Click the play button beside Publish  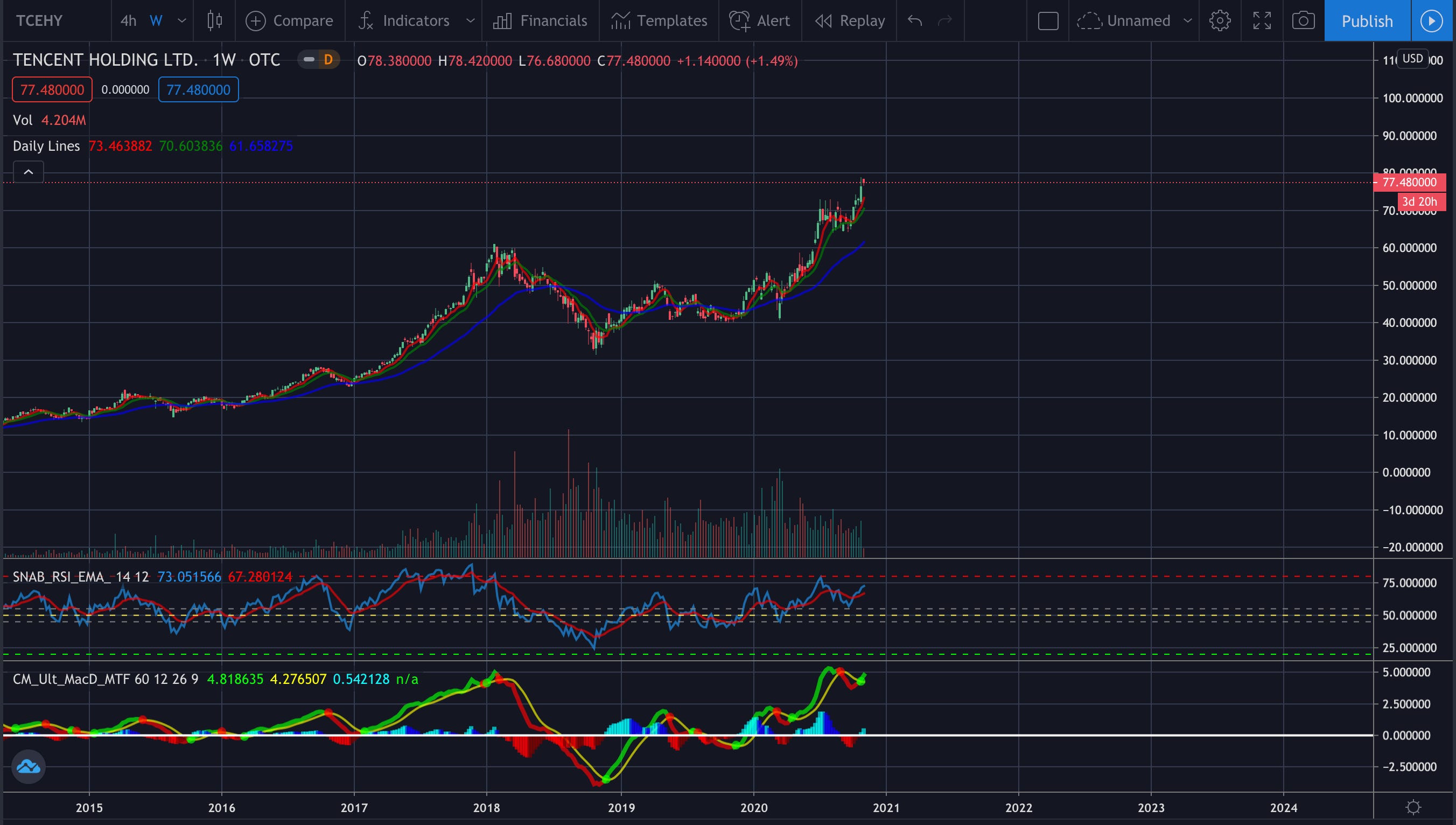pyautogui.click(x=1432, y=21)
